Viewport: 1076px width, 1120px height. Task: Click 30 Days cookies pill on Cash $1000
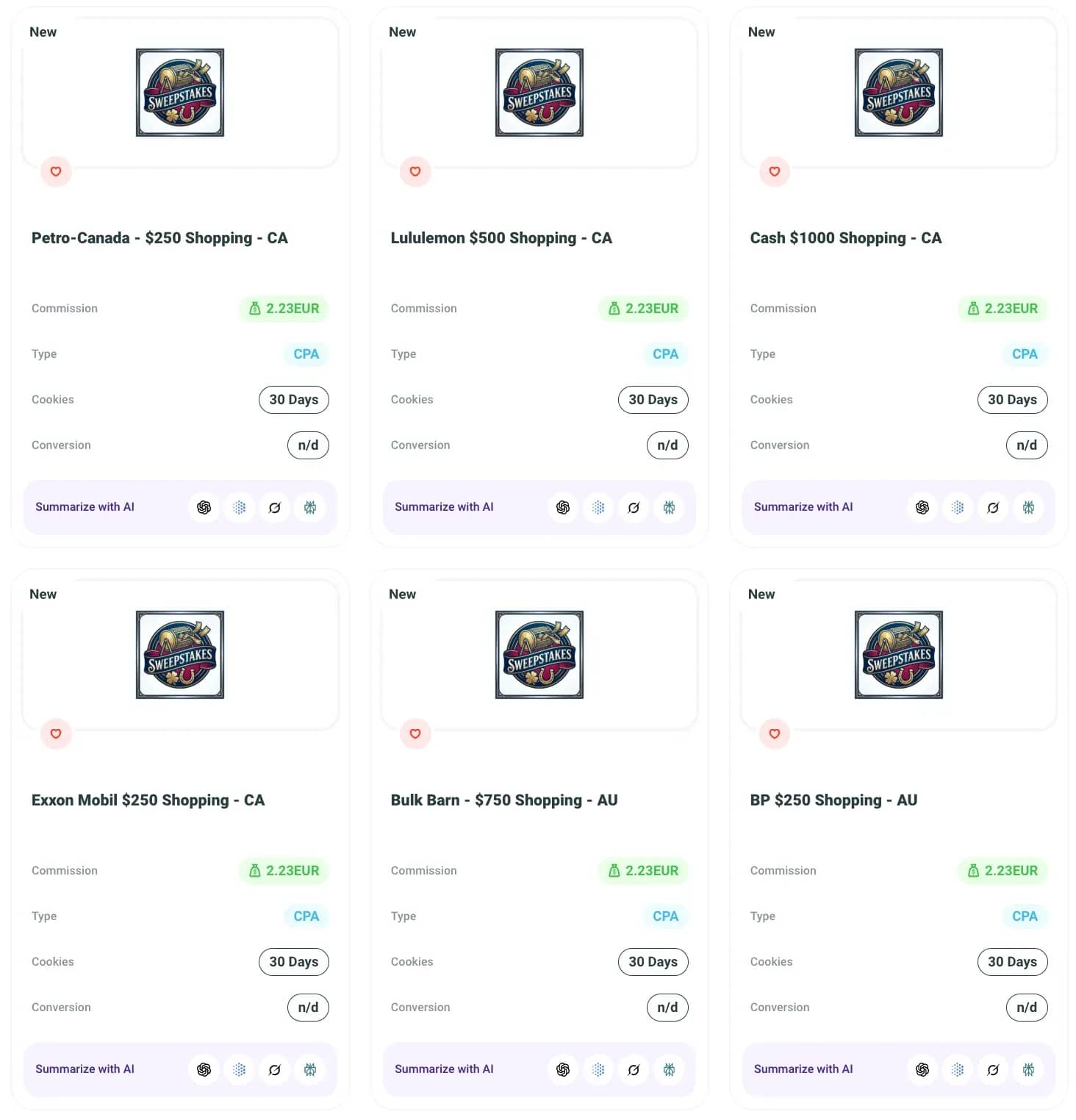(x=1013, y=400)
